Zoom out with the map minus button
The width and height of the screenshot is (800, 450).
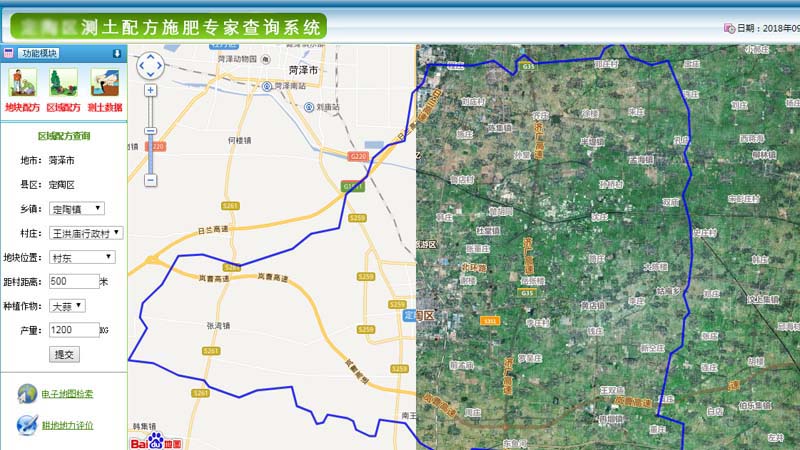[x=150, y=180]
